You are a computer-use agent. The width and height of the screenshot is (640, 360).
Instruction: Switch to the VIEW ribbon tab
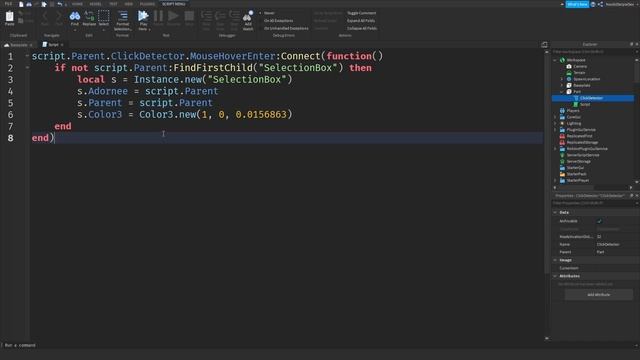(129, 4)
